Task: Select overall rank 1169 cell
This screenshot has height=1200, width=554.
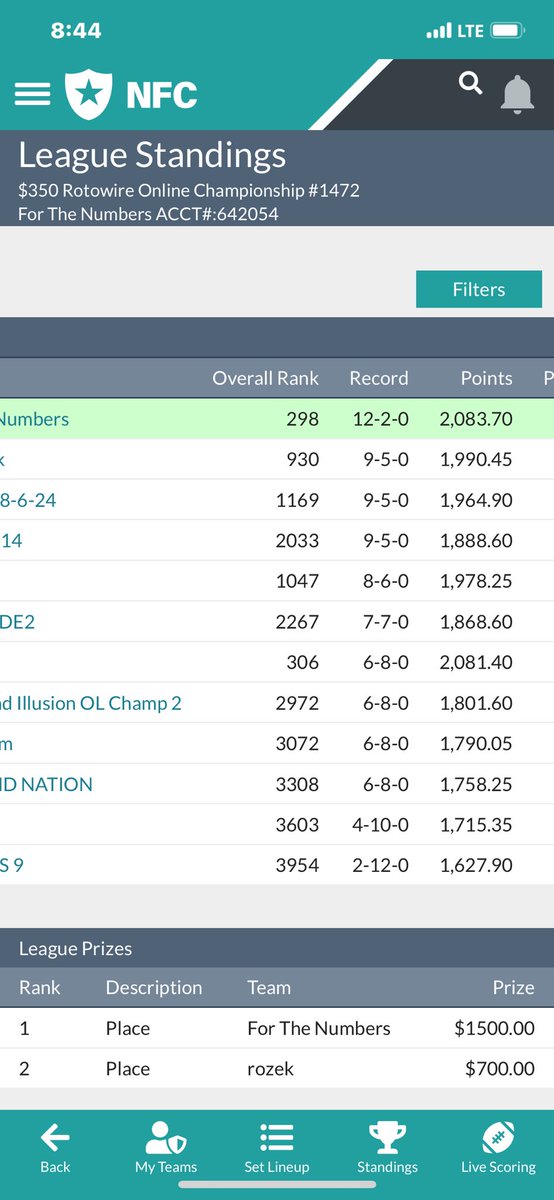Action: 297,500
